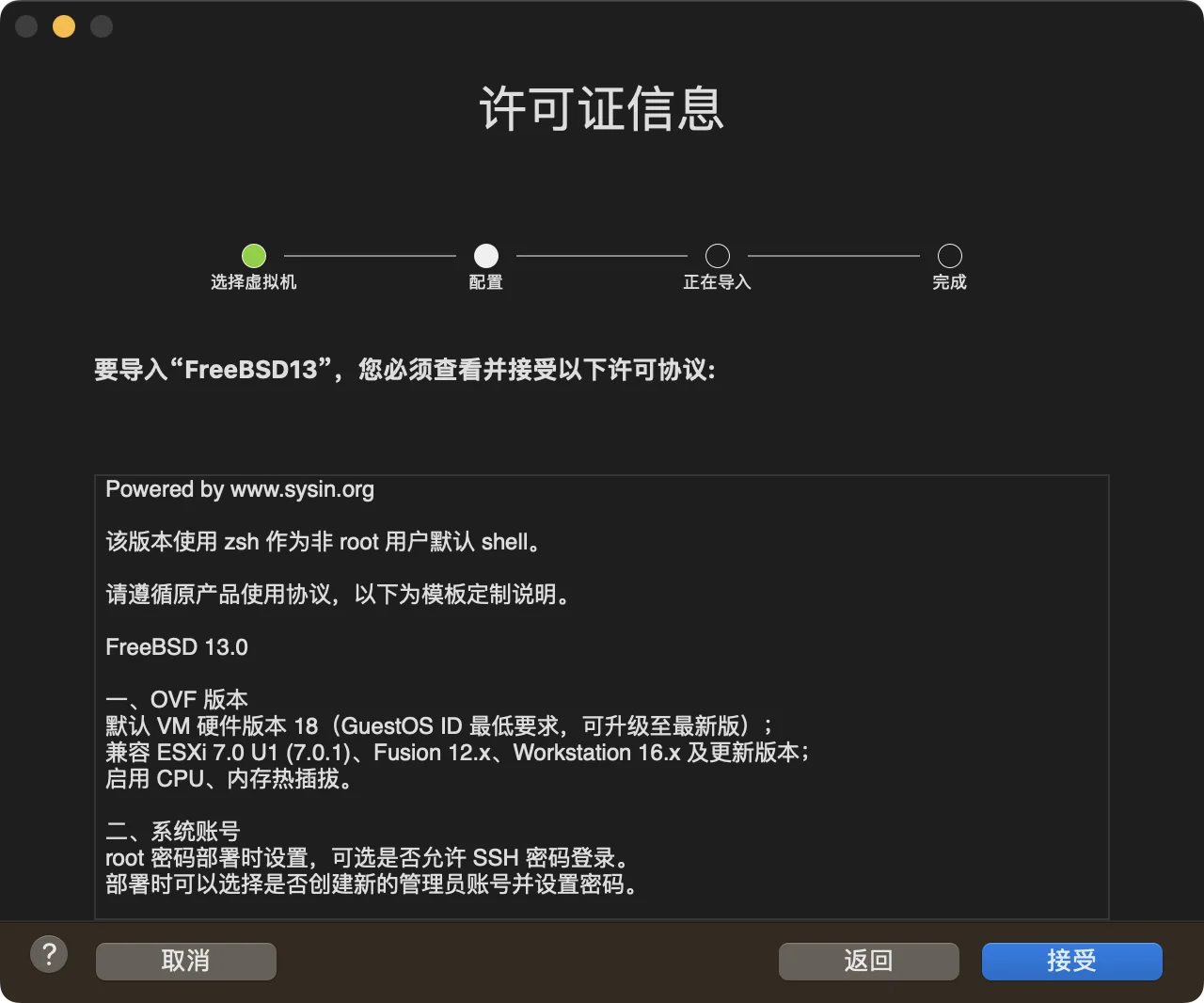Screen dimensions: 1204x1003
Task: Click the 返回 back button
Action: pyautogui.click(x=867, y=961)
